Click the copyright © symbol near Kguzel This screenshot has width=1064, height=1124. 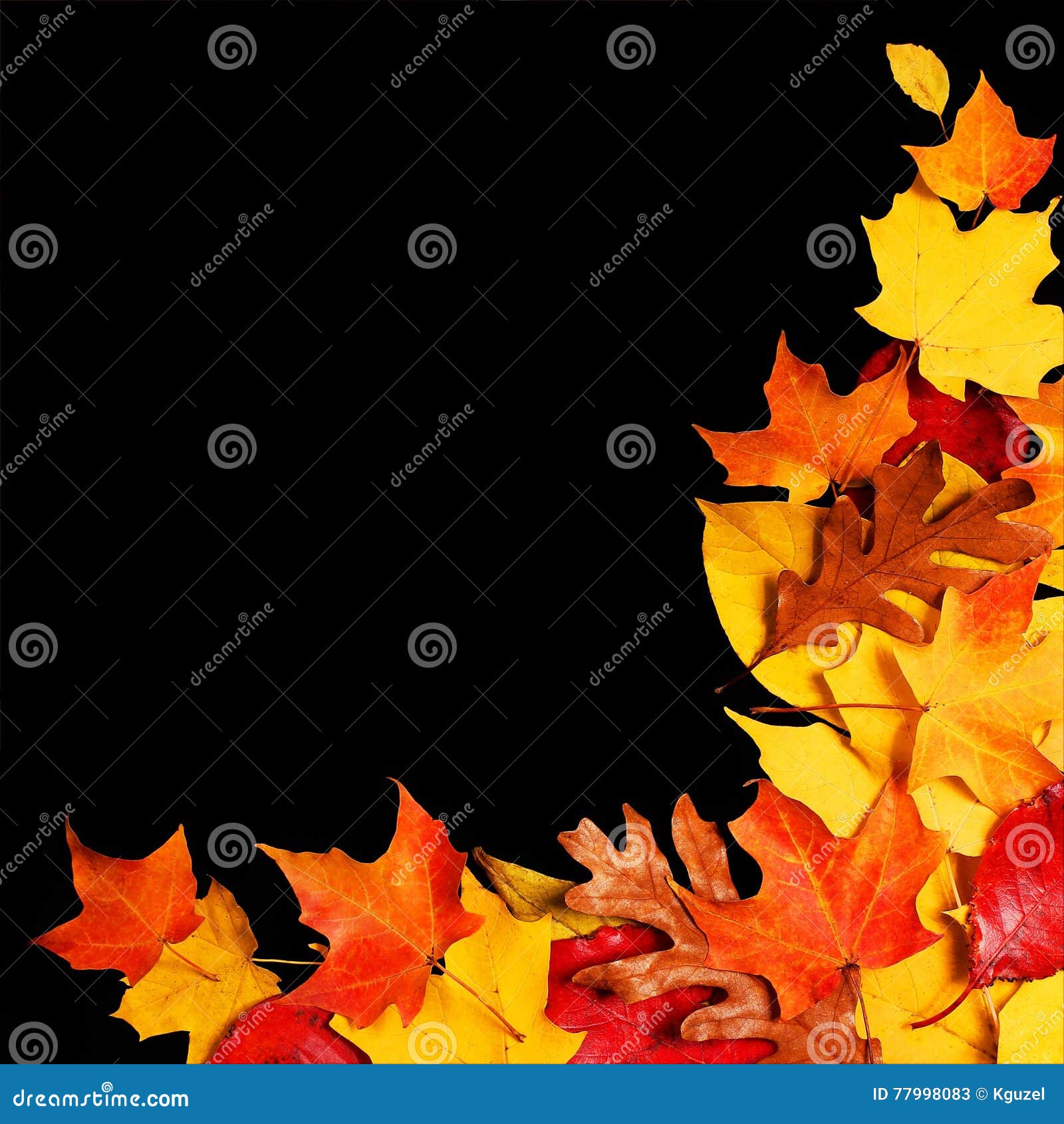[x=982, y=1093]
